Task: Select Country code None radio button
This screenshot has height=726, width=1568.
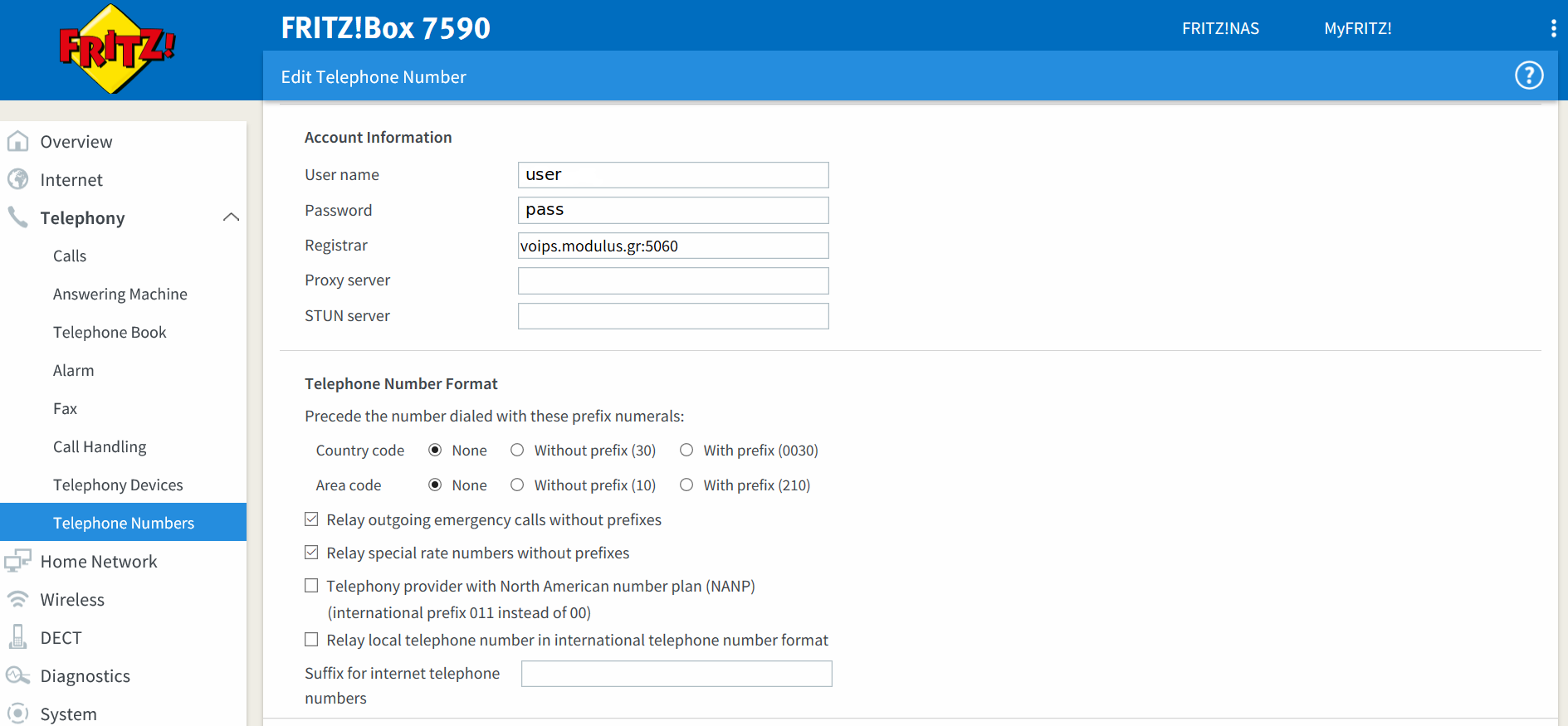Action: coord(435,450)
